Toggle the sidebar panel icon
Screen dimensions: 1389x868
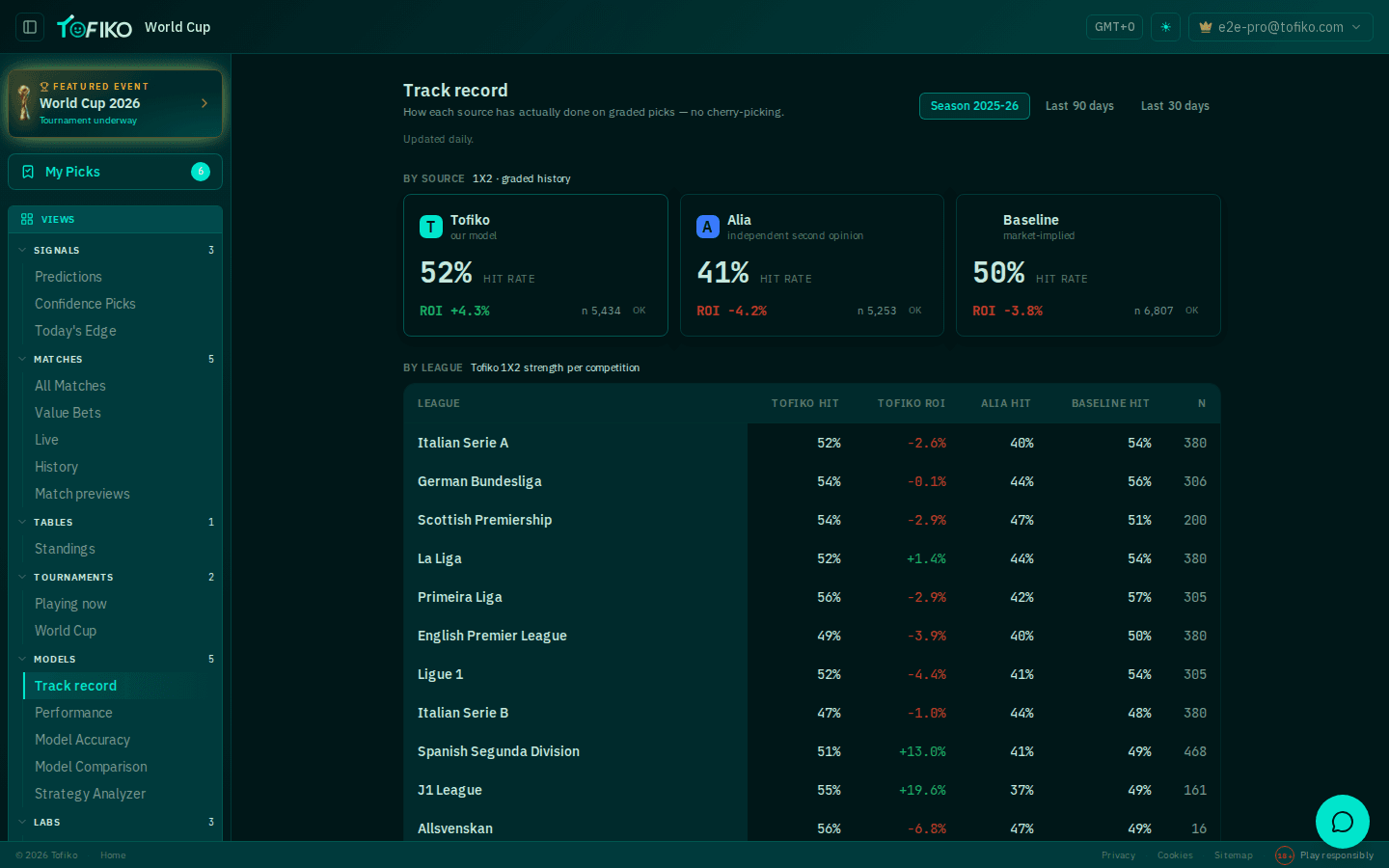pyautogui.click(x=30, y=27)
